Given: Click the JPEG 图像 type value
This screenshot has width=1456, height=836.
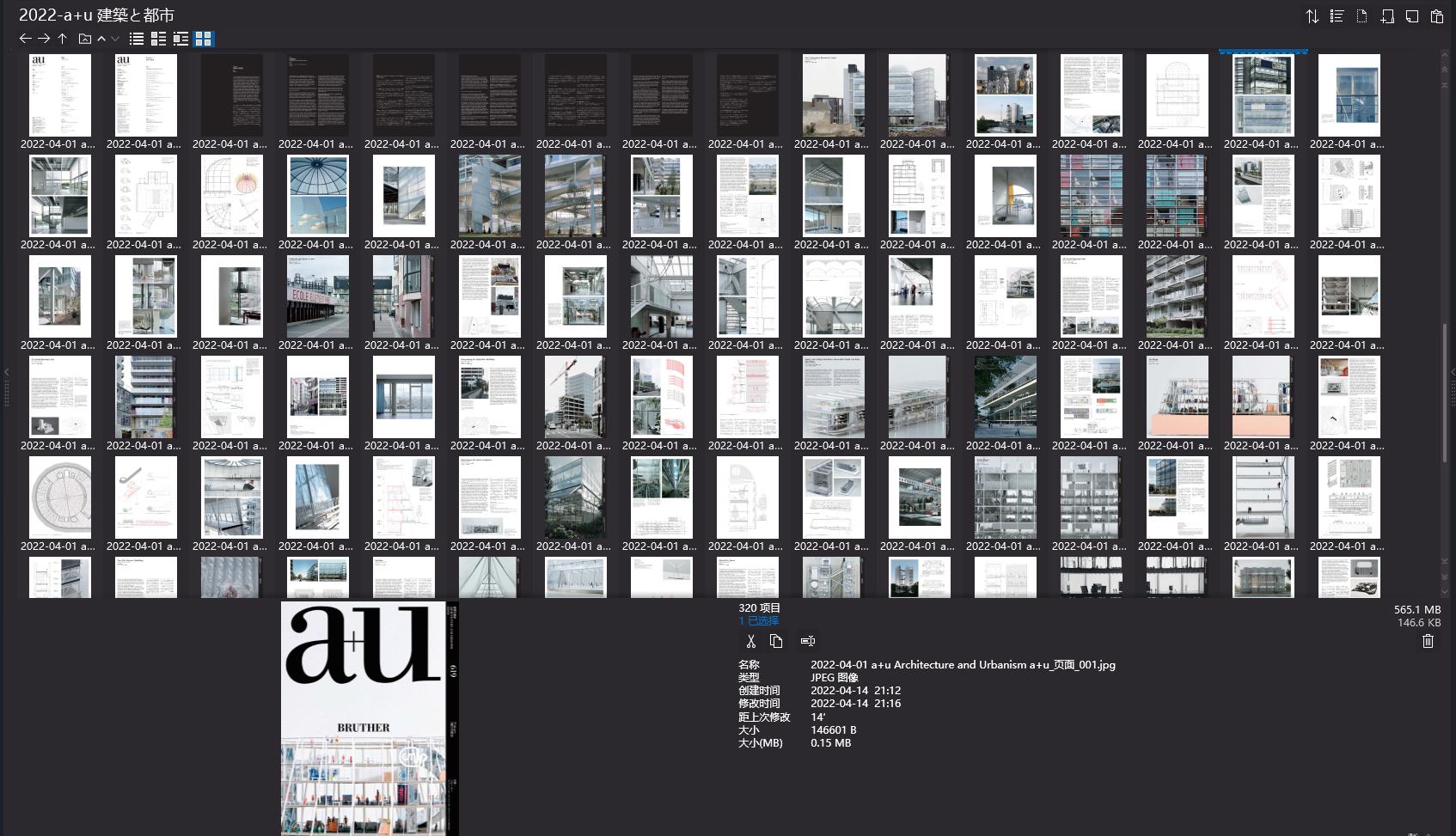Looking at the screenshot, I should (x=835, y=677).
